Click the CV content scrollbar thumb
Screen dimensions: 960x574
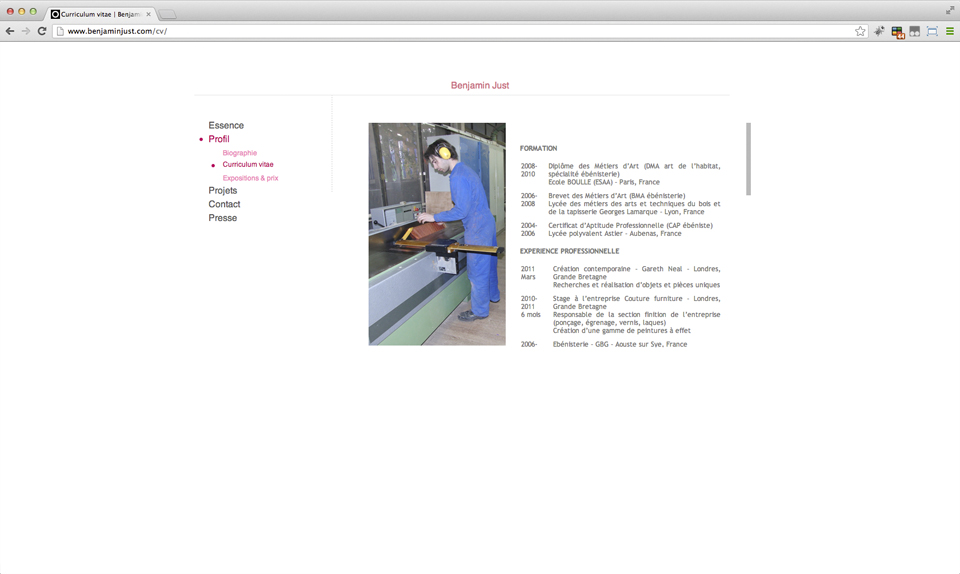(x=748, y=159)
